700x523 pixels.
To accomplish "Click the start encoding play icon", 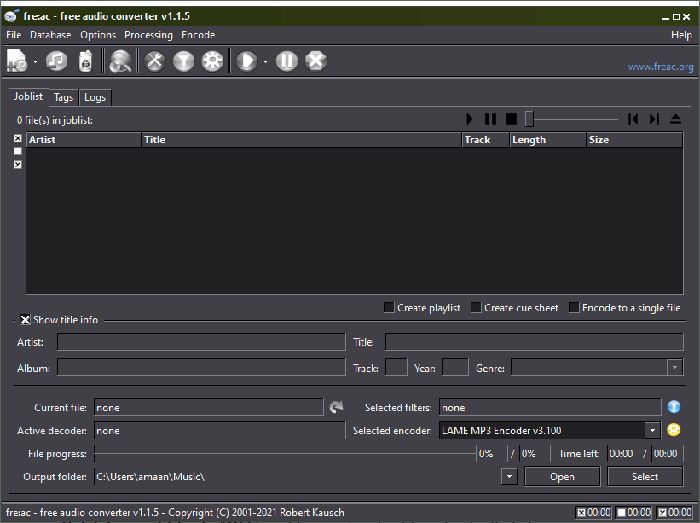I will coord(246,62).
